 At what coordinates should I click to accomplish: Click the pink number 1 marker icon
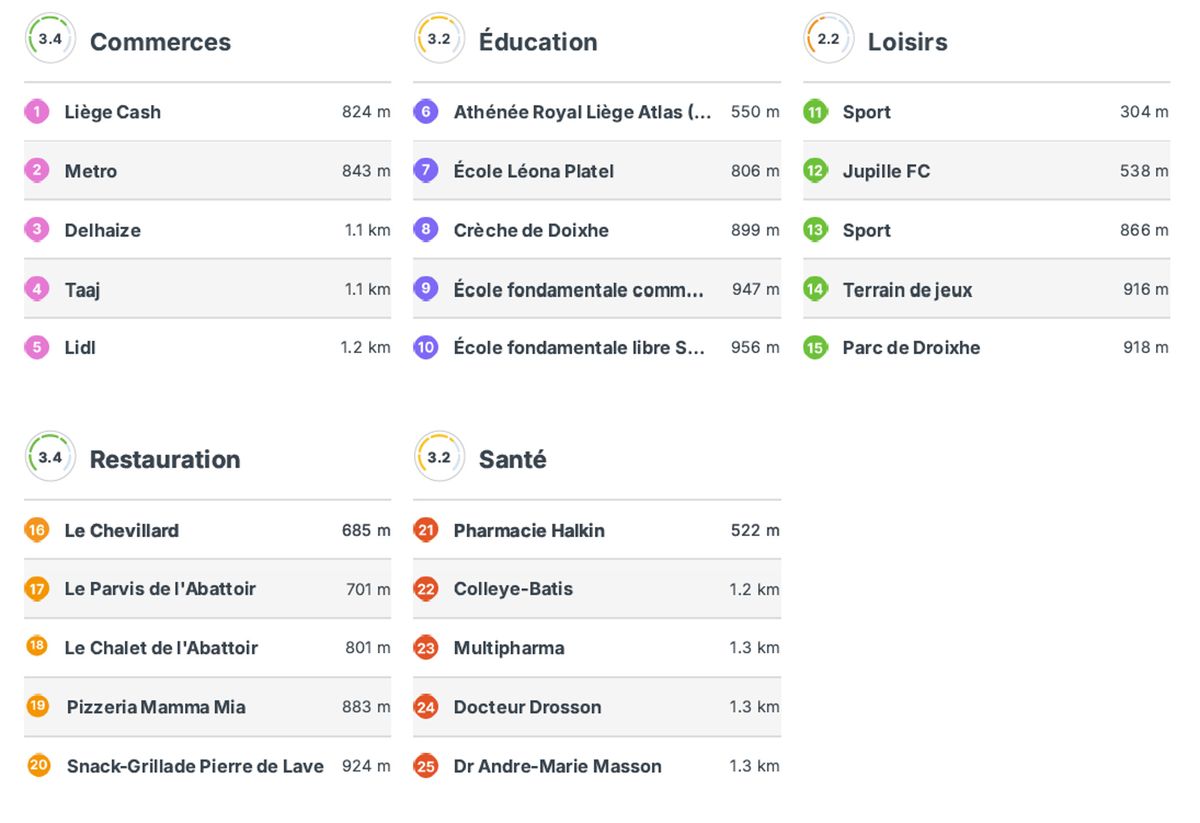coord(37,112)
